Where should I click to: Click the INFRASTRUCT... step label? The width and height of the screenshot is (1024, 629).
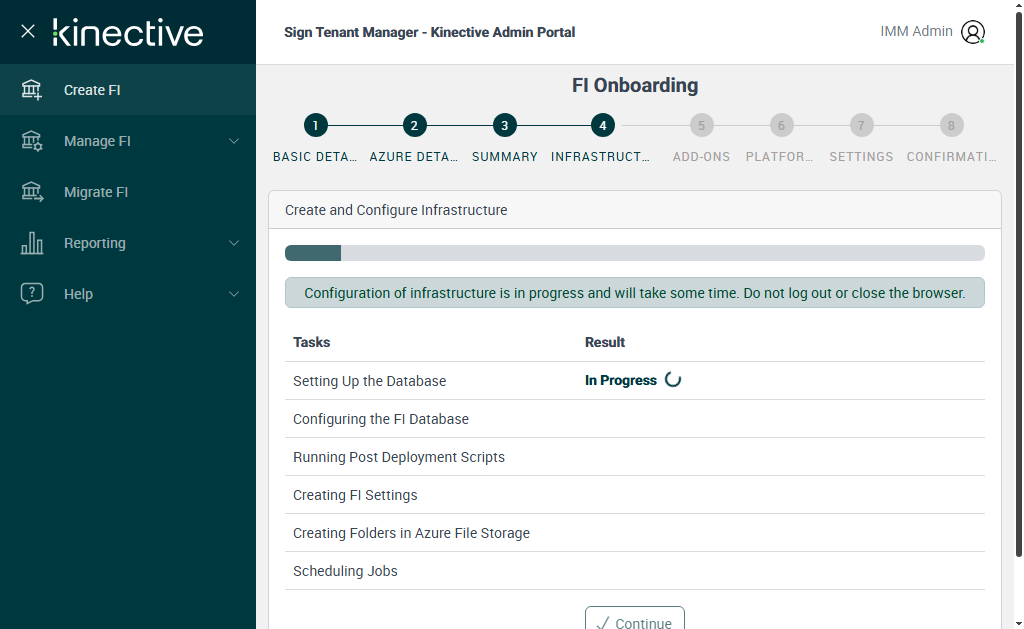tap(601, 157)
